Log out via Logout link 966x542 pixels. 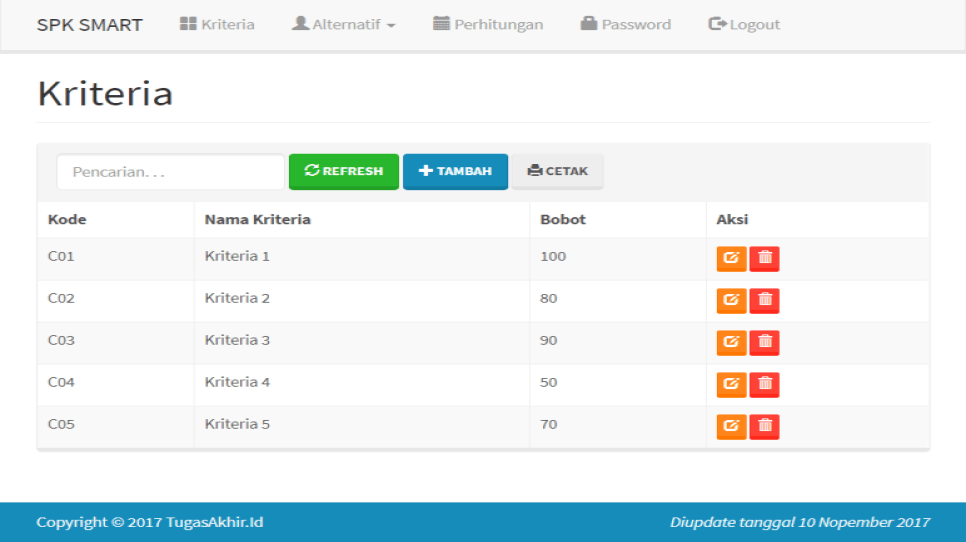[744, 25]
